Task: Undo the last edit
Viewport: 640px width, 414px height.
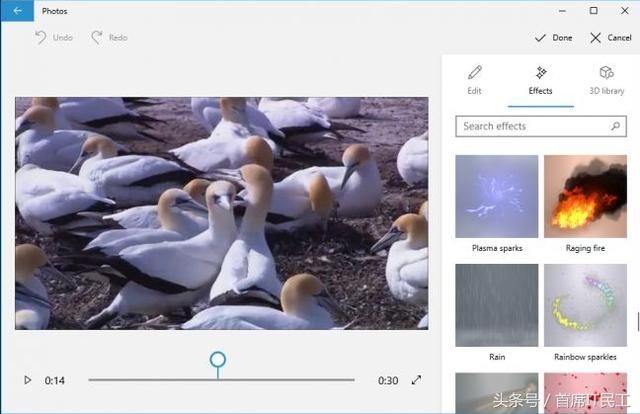Action: [54, 38]
